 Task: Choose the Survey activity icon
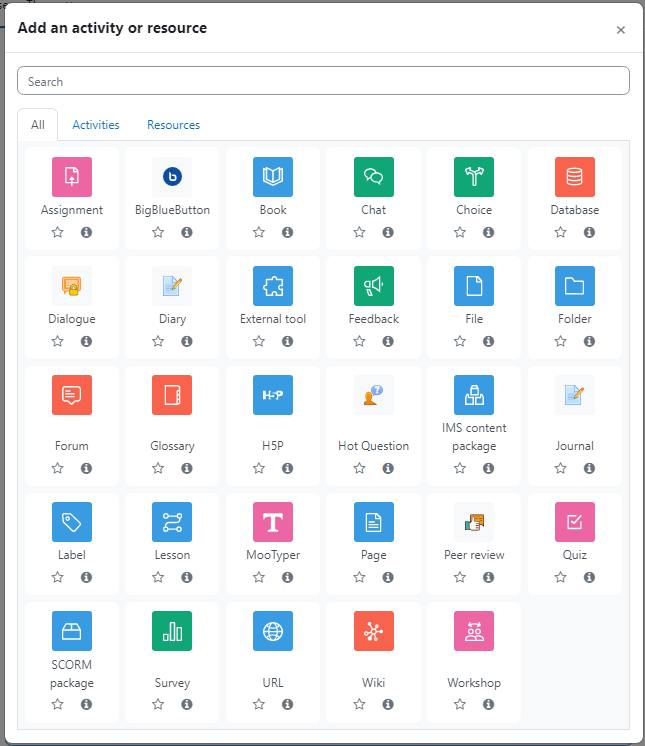point(172,630)
